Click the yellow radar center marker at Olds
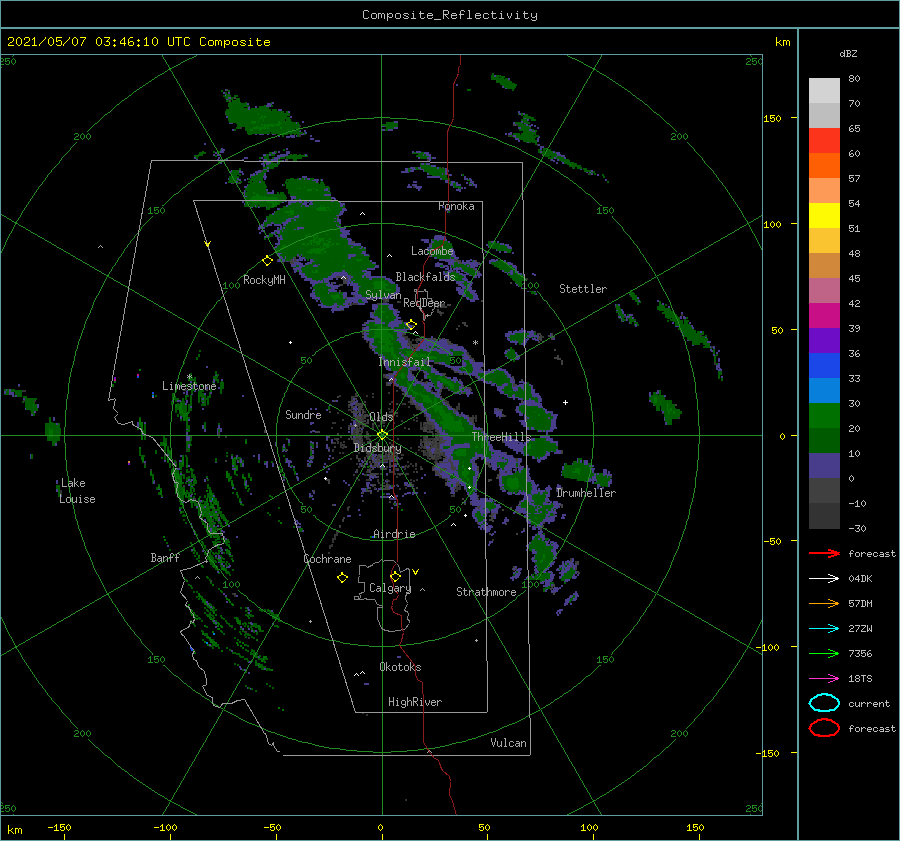This screenshot has width=900, height=841. click(x=382, y=435)
